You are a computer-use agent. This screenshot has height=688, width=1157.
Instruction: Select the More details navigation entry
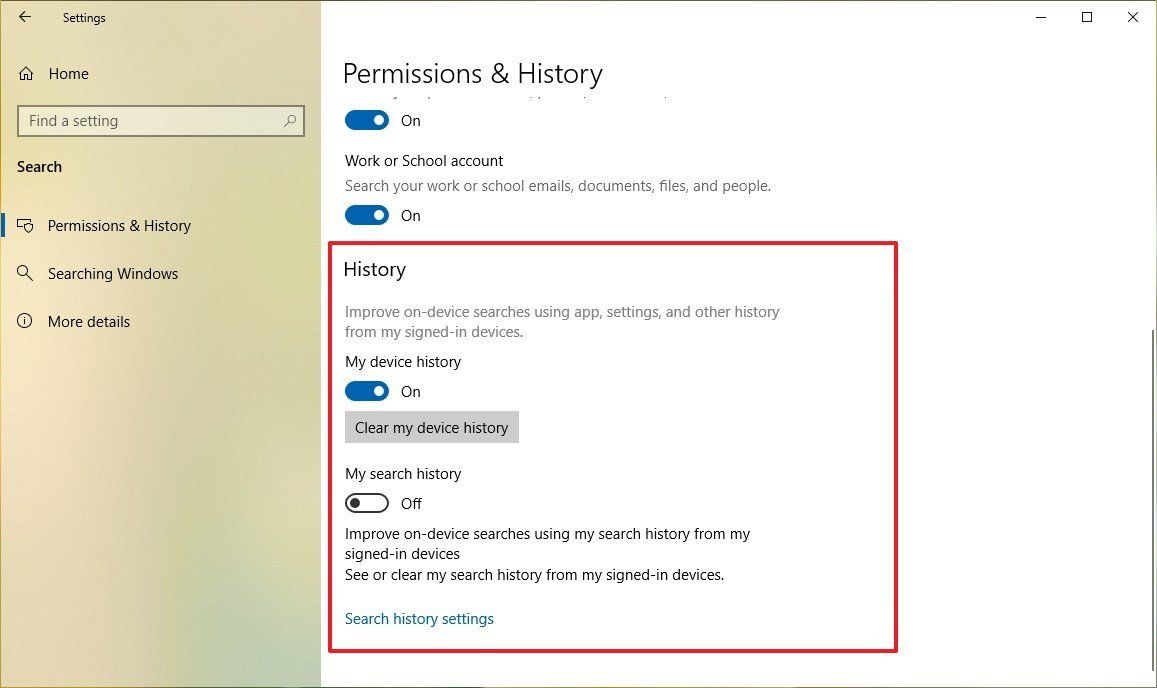(89, 321)
